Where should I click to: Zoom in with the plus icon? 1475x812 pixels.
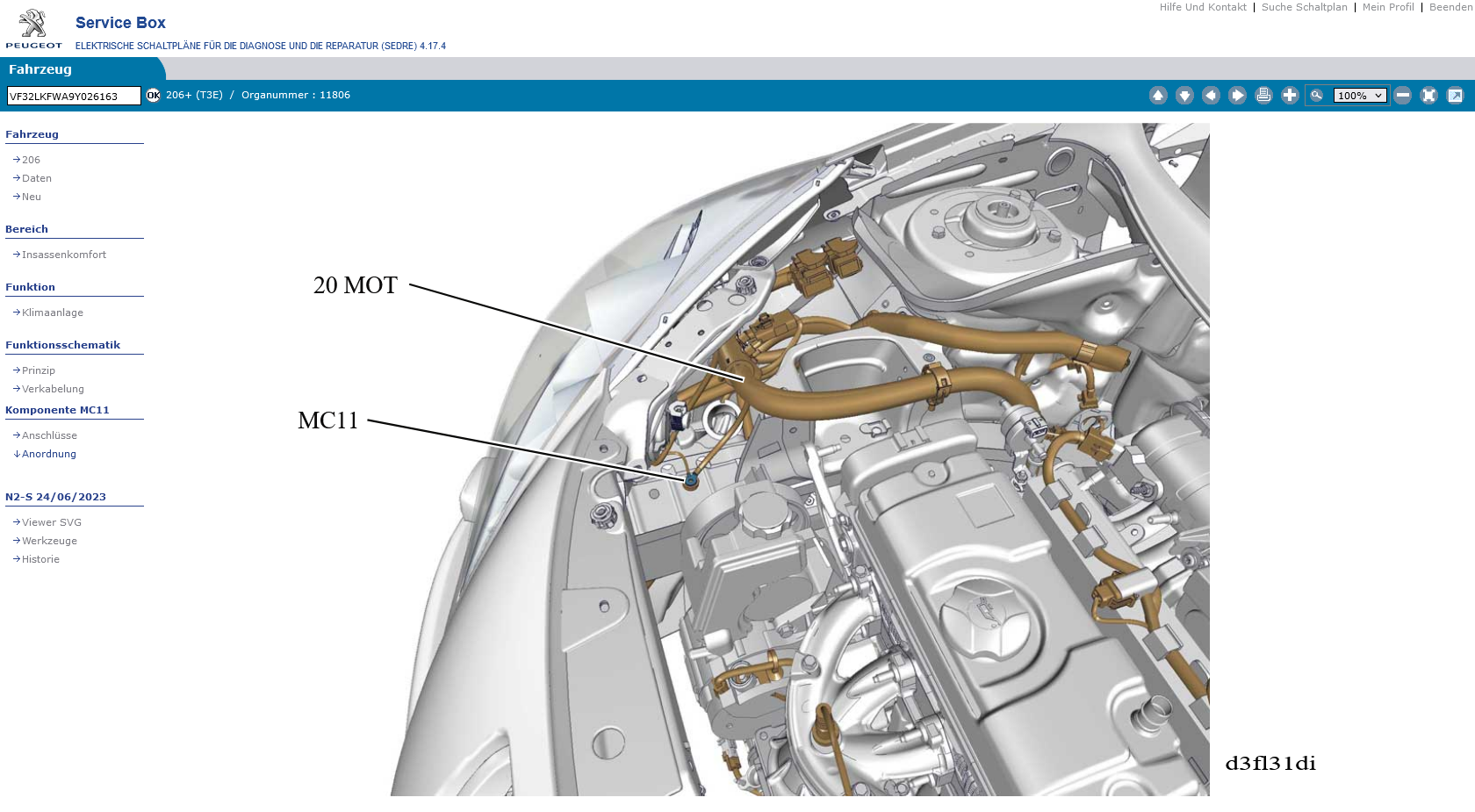(1290, 96)
